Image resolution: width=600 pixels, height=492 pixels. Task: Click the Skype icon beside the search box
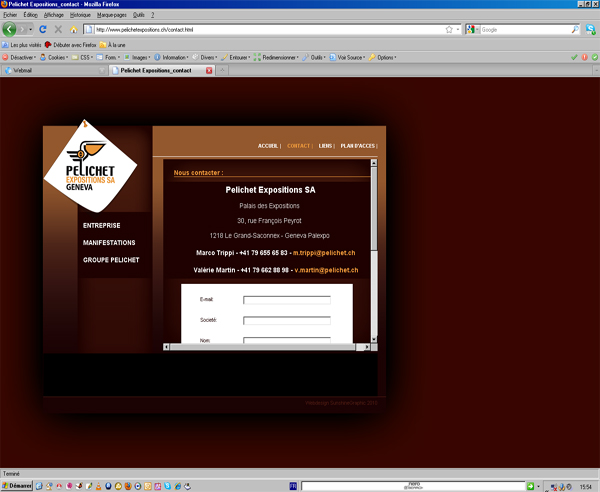[x=590, y=29]
